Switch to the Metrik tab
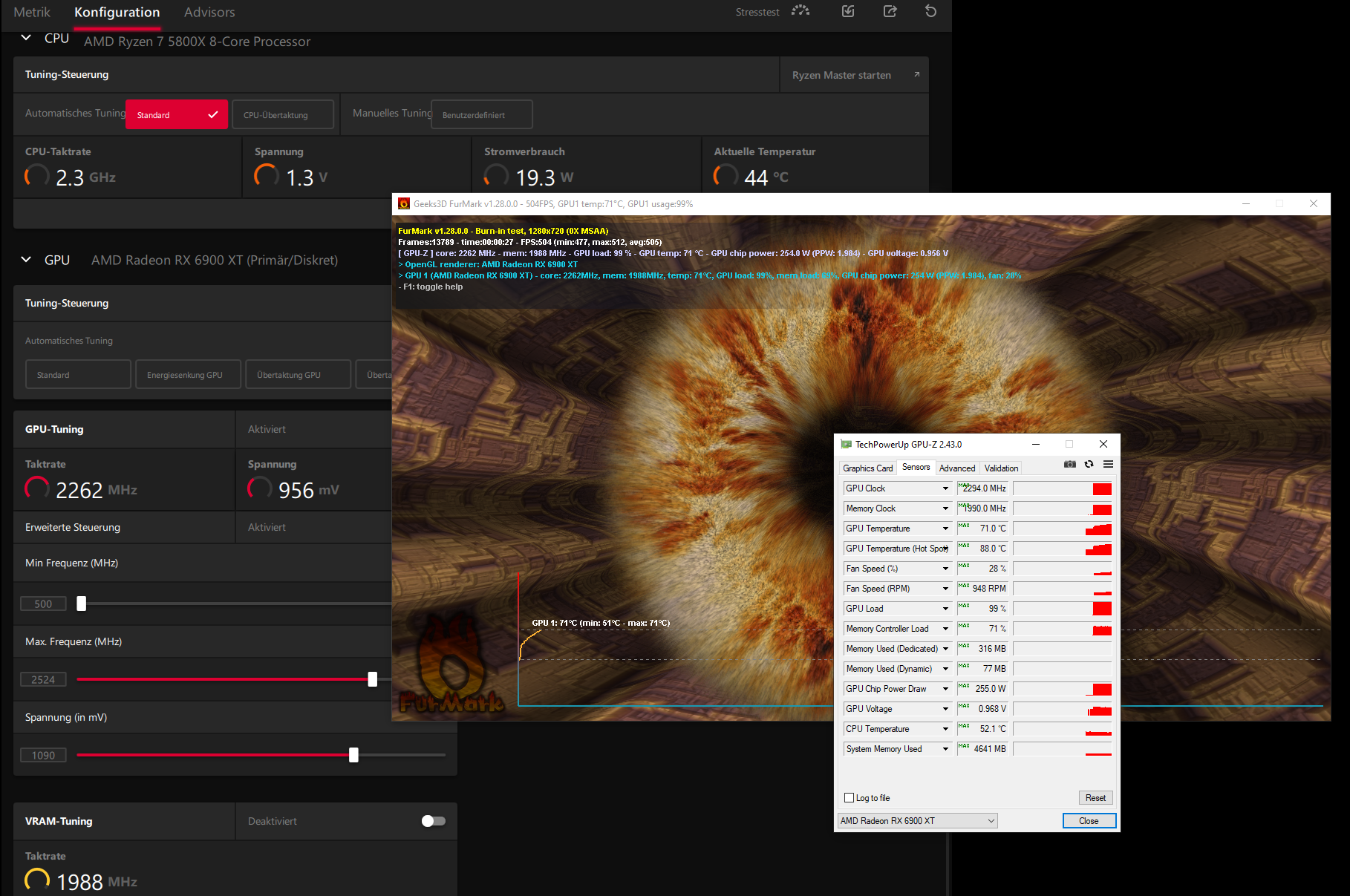The height and width of the screenshot is (896, 1350). click(32, 12)
